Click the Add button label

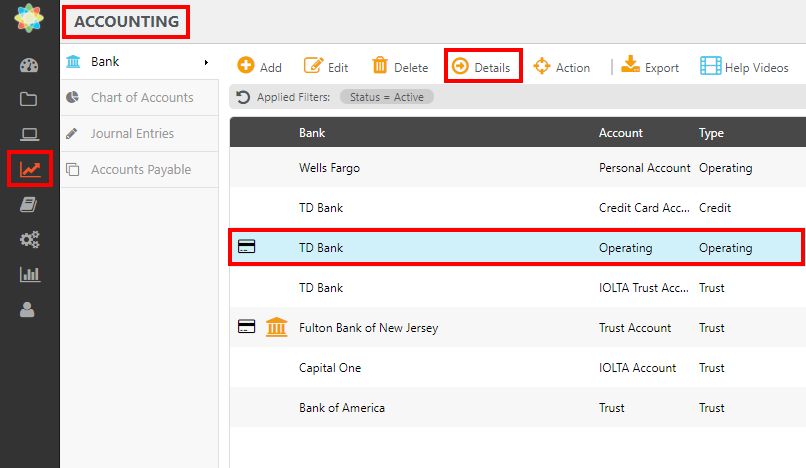pyautogui.click(x=271, y=68)
